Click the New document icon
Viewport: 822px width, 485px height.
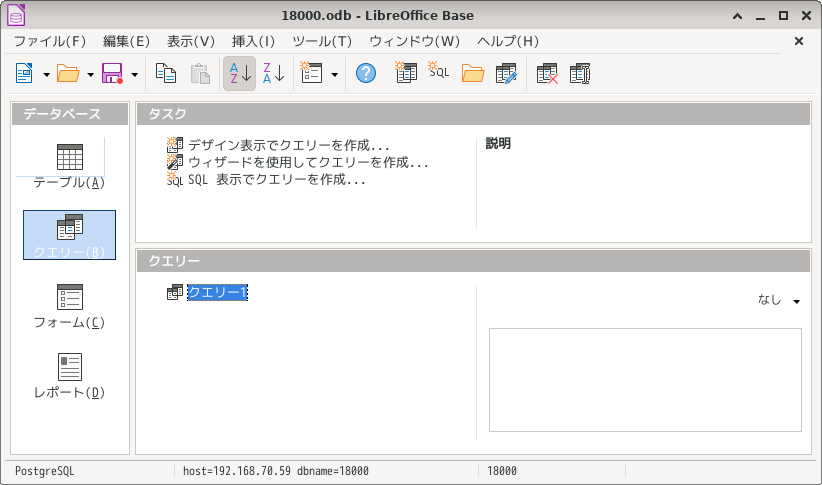coord(24,73)
